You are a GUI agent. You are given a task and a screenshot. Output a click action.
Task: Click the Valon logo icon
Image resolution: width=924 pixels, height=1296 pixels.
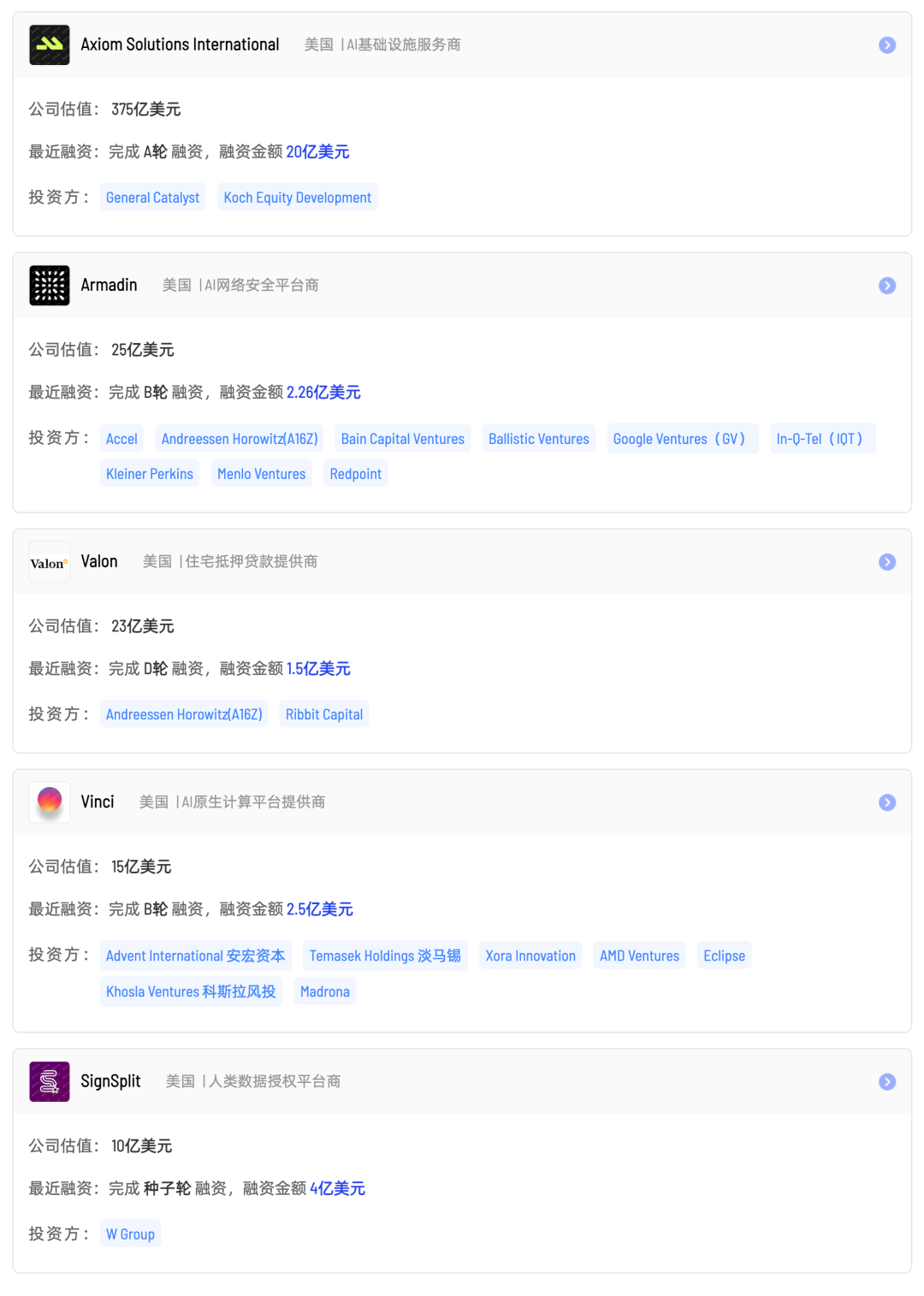pyautogui.click(x=50, y=562)
